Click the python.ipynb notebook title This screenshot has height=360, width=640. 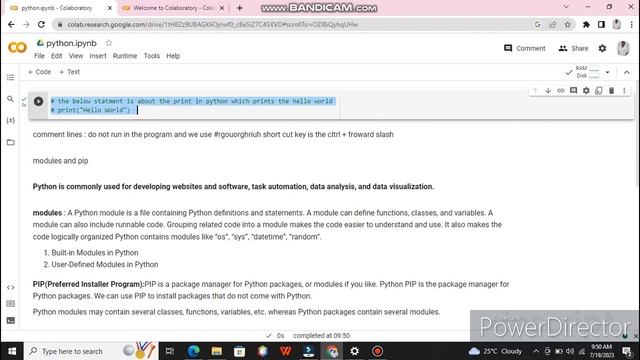coord(71,43)
